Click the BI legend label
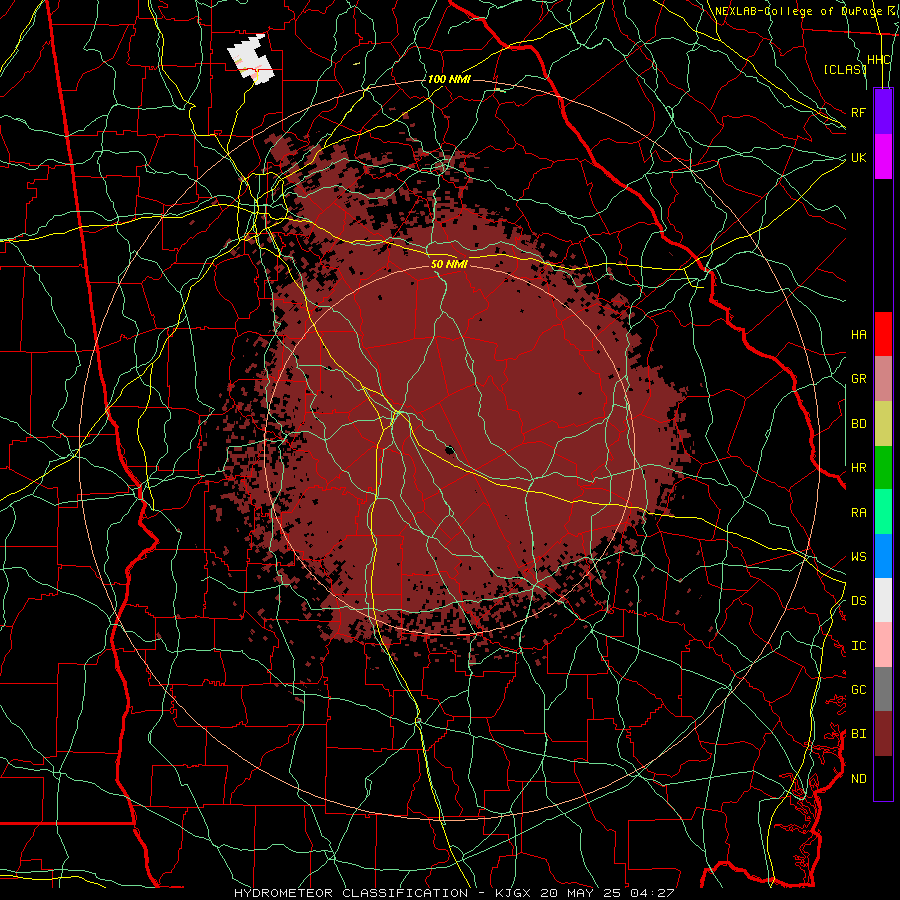 [x=858, y=734]
